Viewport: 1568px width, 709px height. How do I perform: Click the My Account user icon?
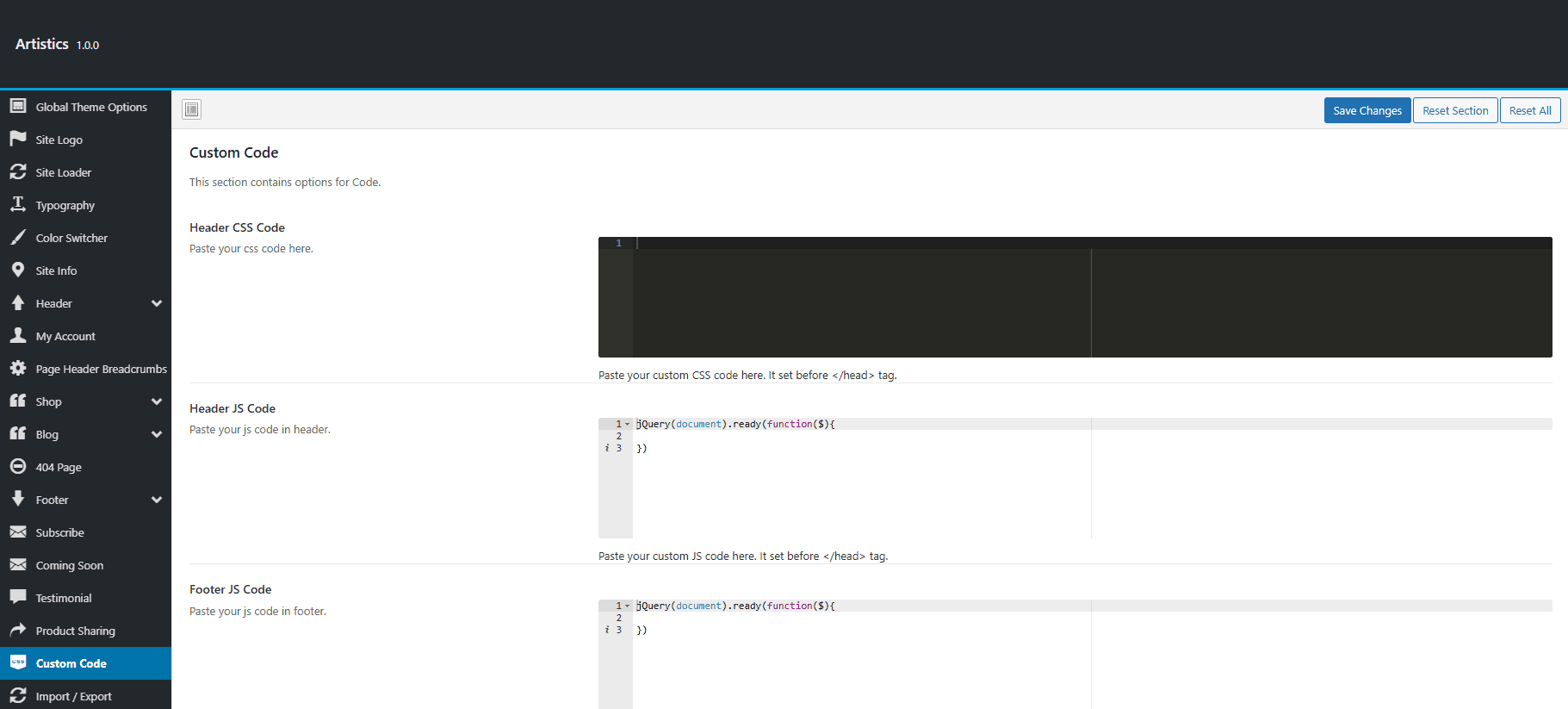[x=18, y=335]
